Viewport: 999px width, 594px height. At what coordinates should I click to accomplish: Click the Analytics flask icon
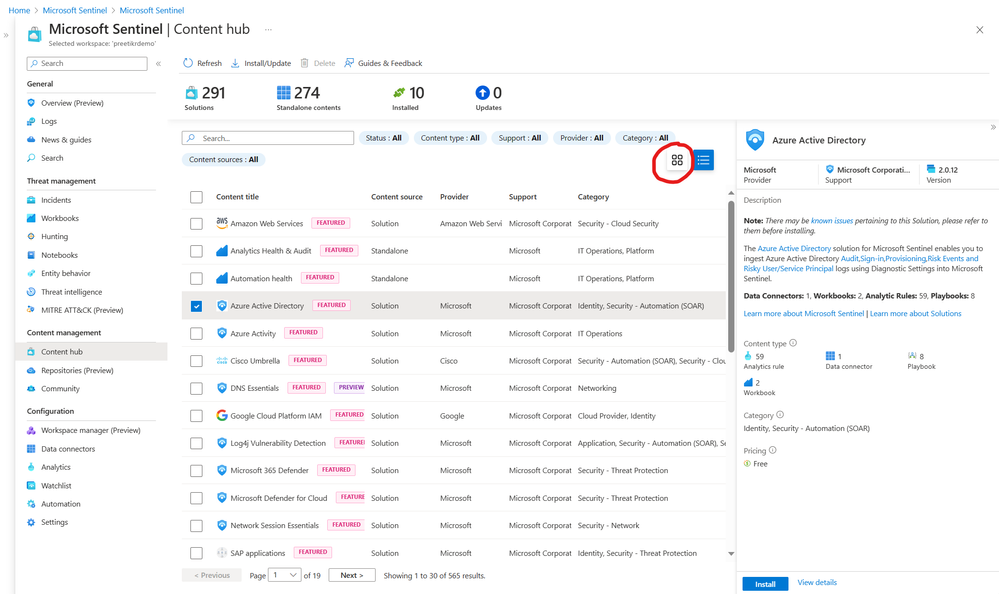click(x=31, y=467)
